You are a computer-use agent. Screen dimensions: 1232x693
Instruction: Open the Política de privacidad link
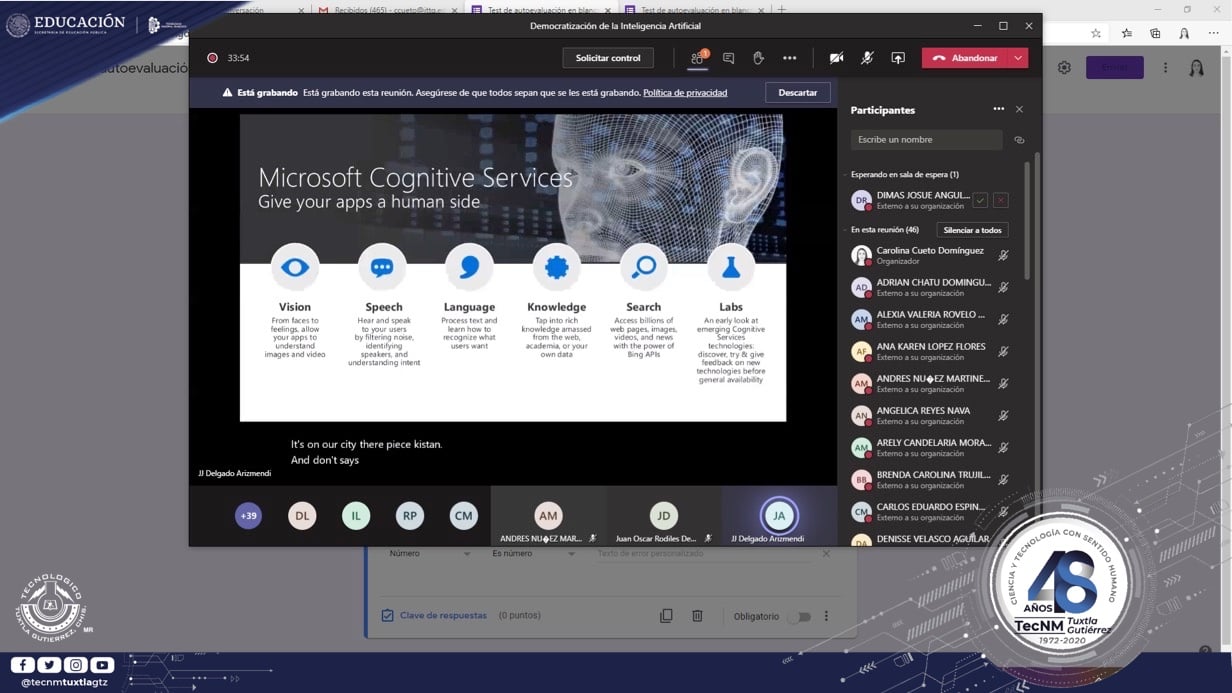(x=685, y=93)
